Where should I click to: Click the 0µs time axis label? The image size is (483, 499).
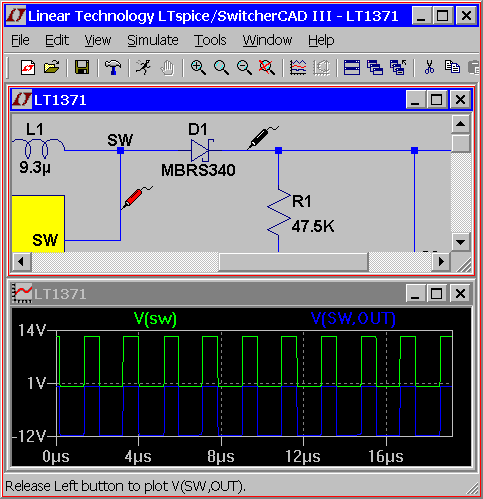click(56, 456)
